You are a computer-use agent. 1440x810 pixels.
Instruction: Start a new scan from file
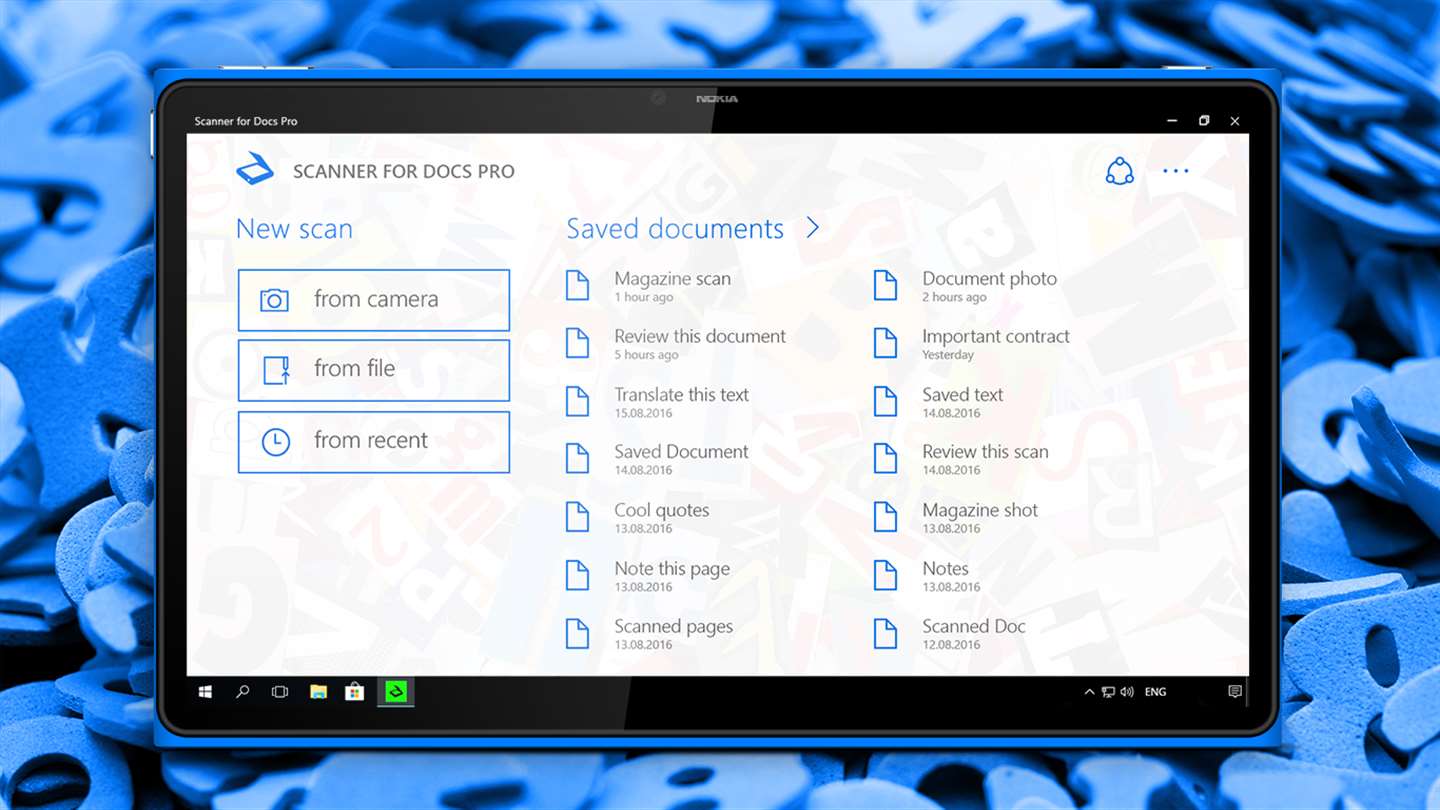(x=374, y=370)
